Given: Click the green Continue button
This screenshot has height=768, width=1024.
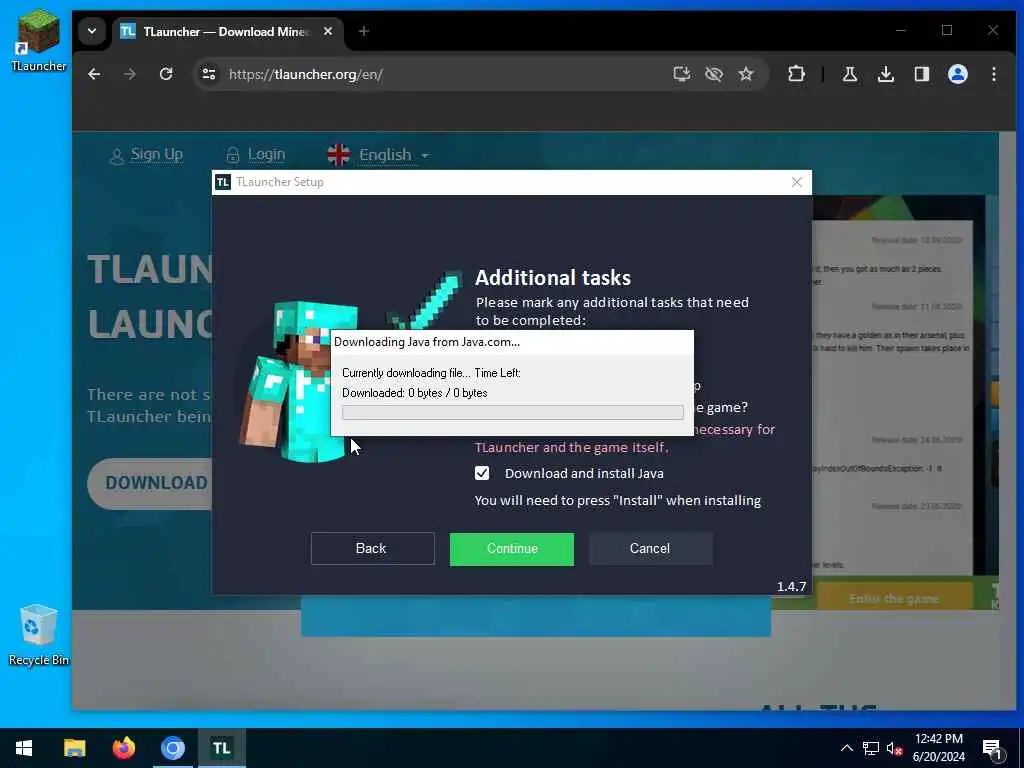Looking at the screenshot, I should click(x=511, y=549).
